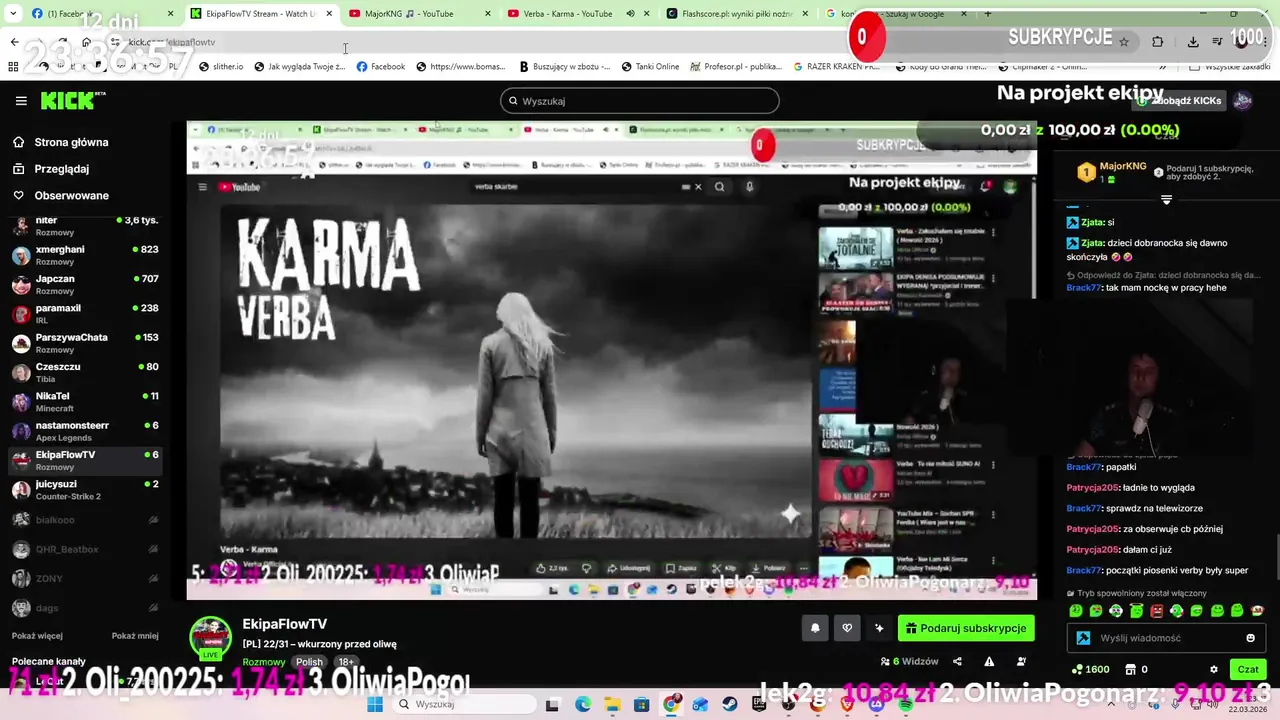Click the Wyślij wiadomość chat input
1280x720 pixels.
1165,638
